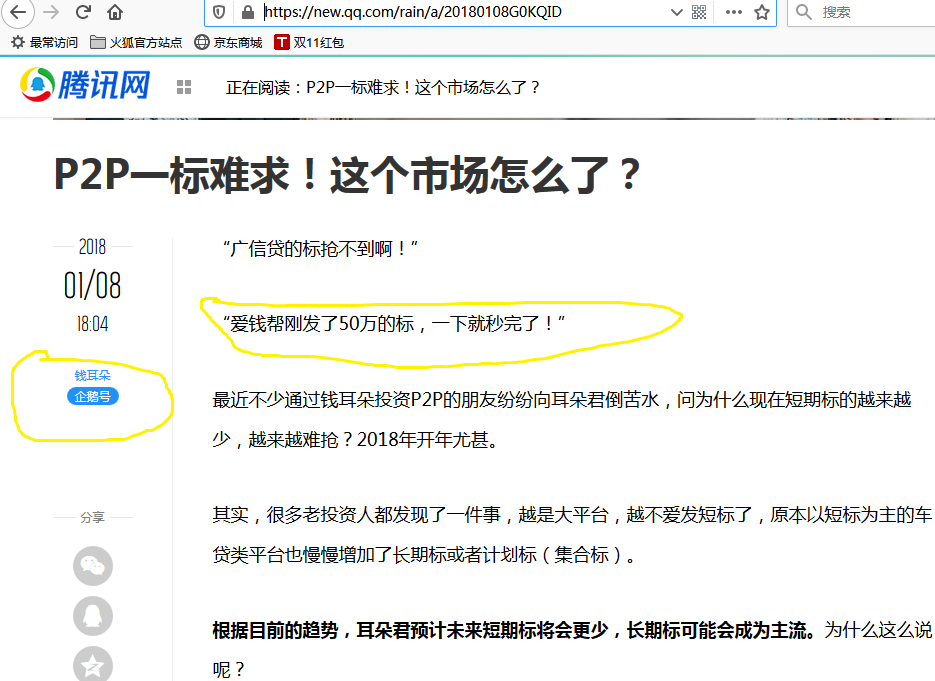Click the padlock site security icon
Image resolution: width=935 pixels, height=681 pixels.
tap(247, 12)
